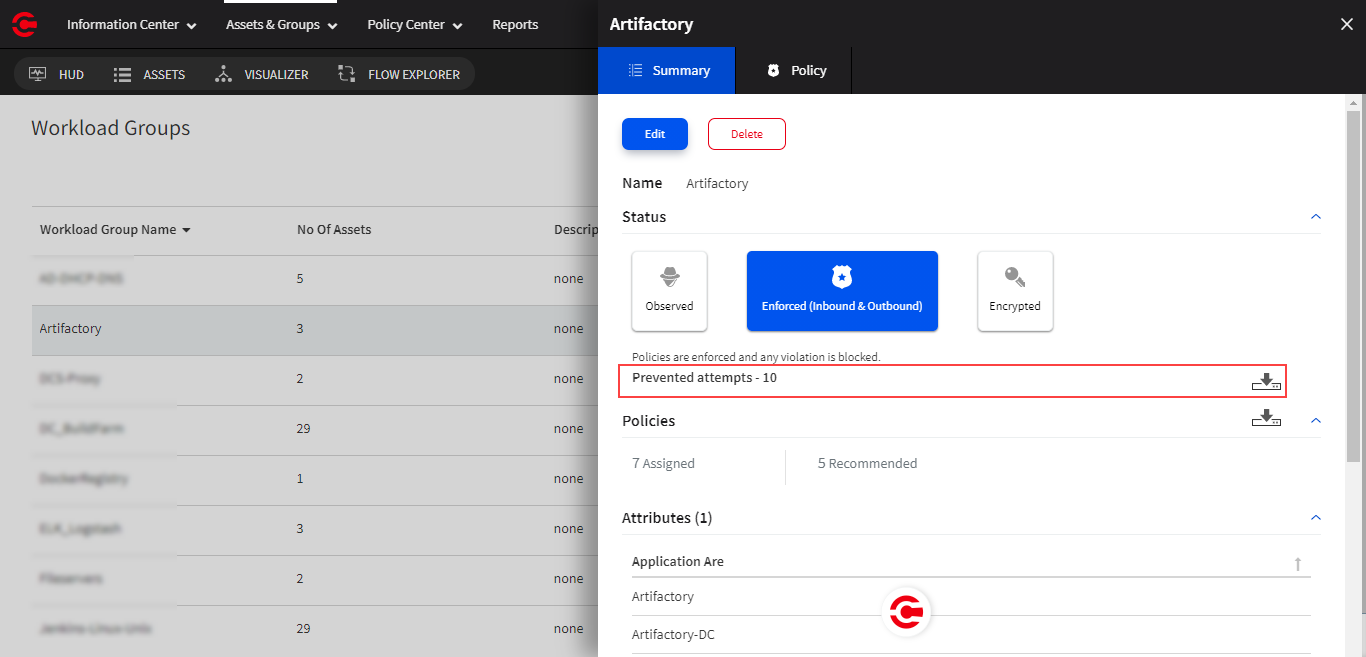The height and width of the screenshot is (657, 1366).
Task: Click the Workload Groups page heading
Action: 111,128
